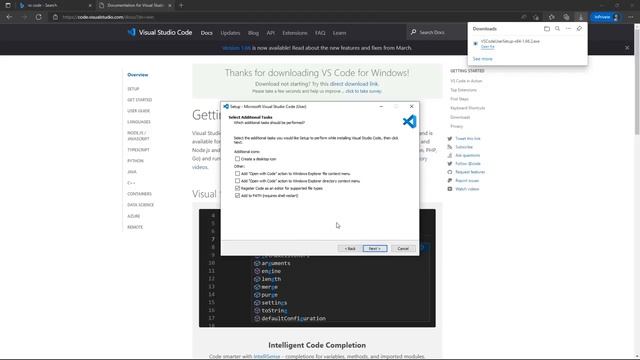Expand USER GUIDE section in sidebar
The width and height of the screenshot is (640, 360).
click(x=138, y=111)
